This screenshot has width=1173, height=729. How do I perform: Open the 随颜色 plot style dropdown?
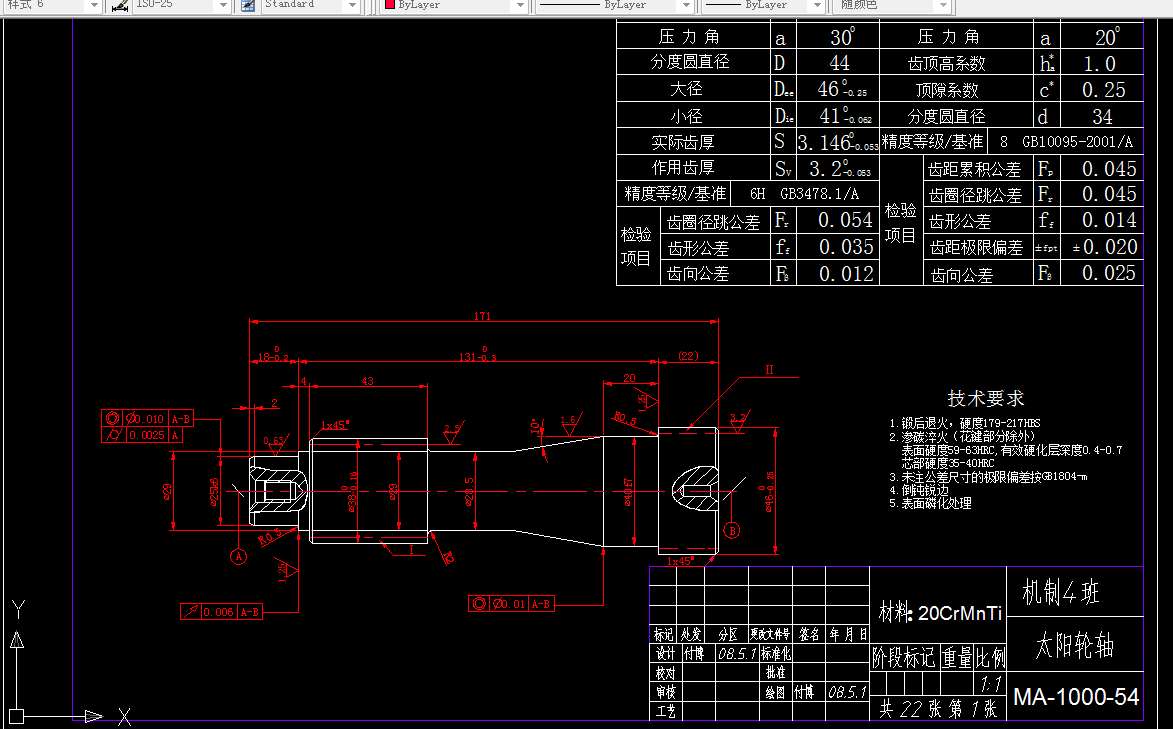tap(943, 5)
